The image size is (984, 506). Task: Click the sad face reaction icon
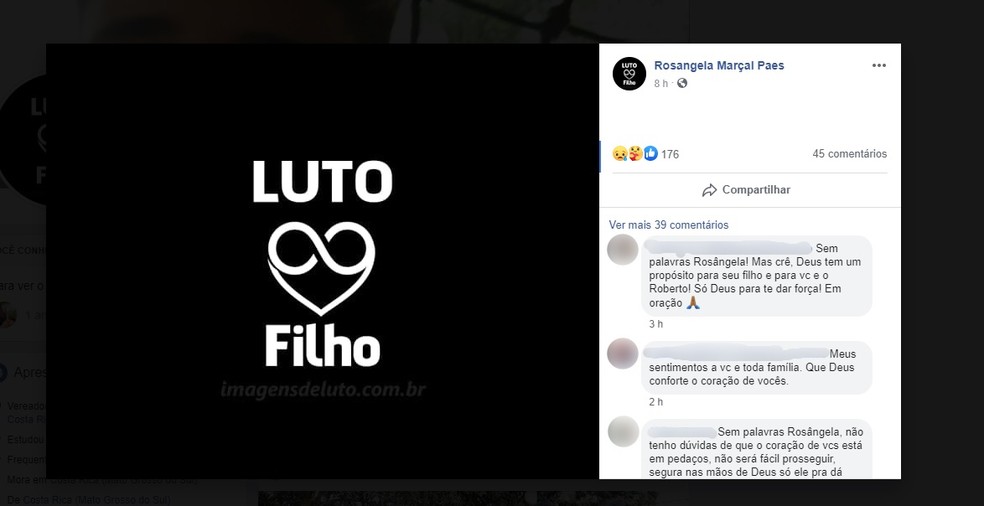(620, 153)
